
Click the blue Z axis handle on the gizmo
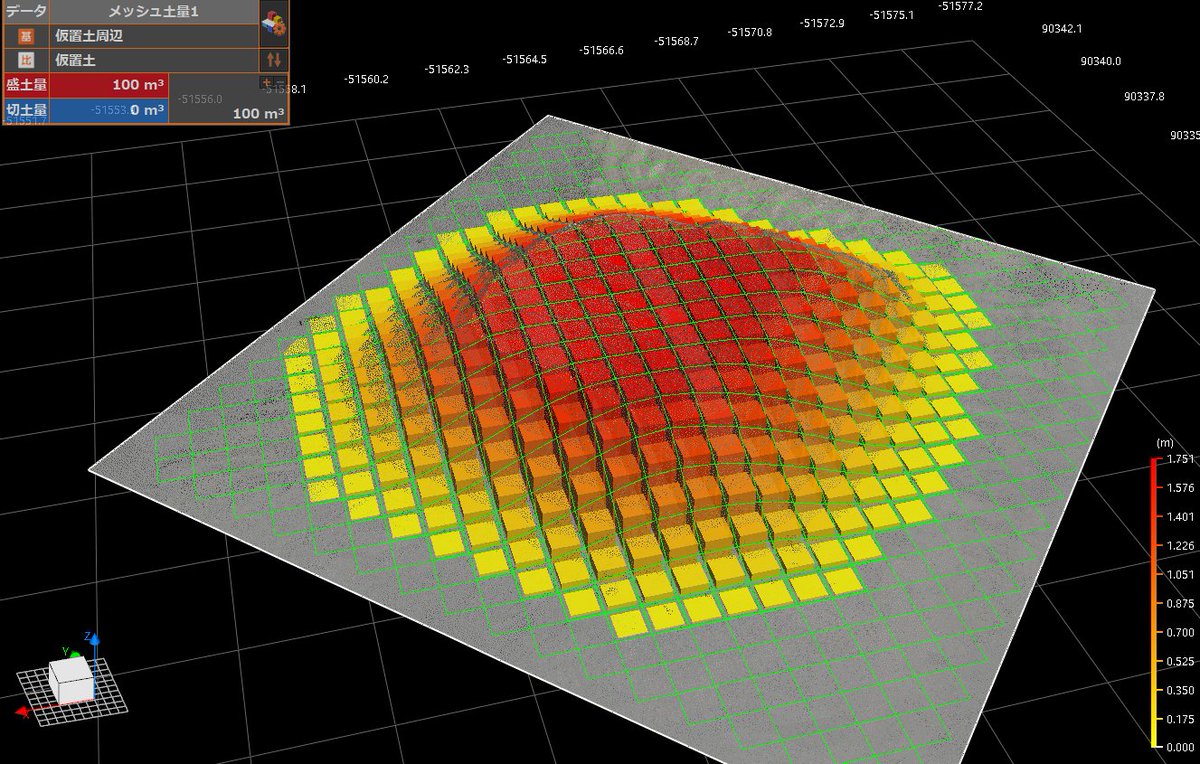tap(93, 637)
